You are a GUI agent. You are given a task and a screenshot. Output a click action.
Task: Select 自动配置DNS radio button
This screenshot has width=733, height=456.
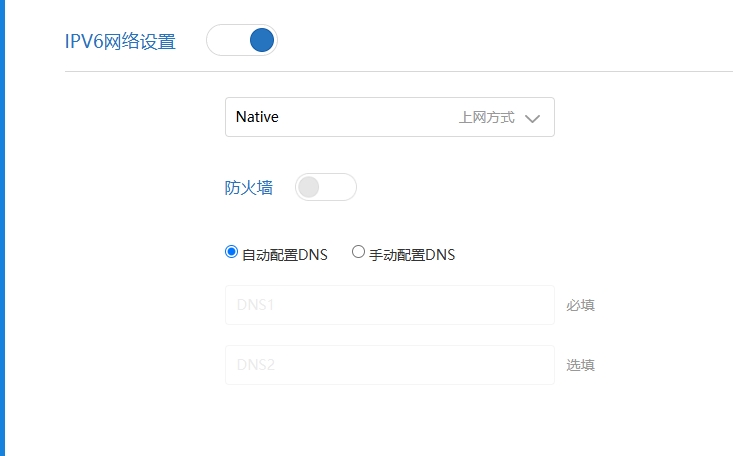(x=231, y=252)
